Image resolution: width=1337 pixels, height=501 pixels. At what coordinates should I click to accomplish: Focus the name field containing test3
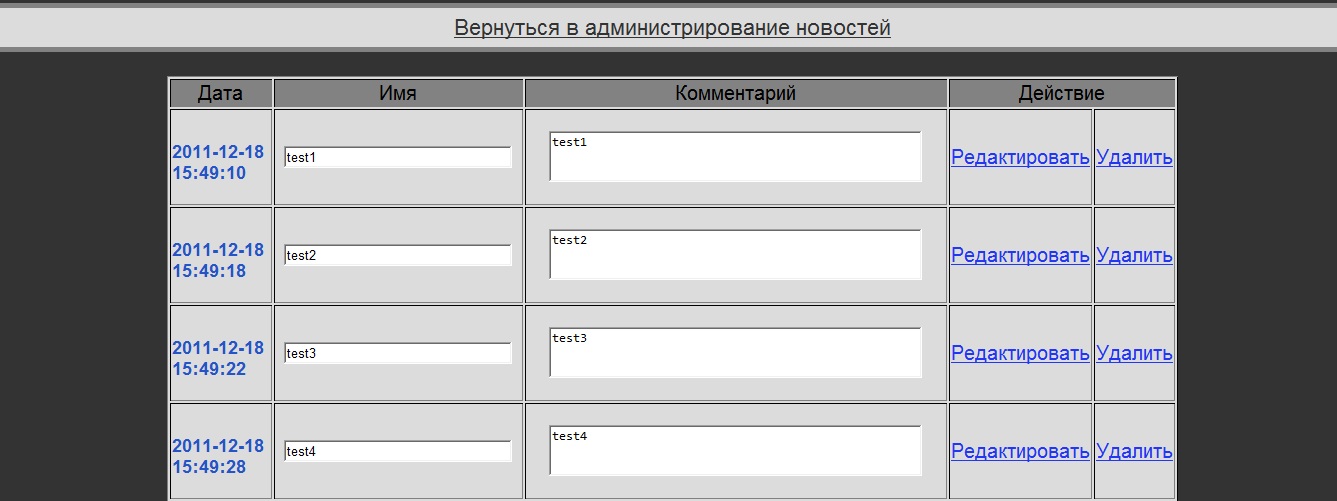point(398,353)
